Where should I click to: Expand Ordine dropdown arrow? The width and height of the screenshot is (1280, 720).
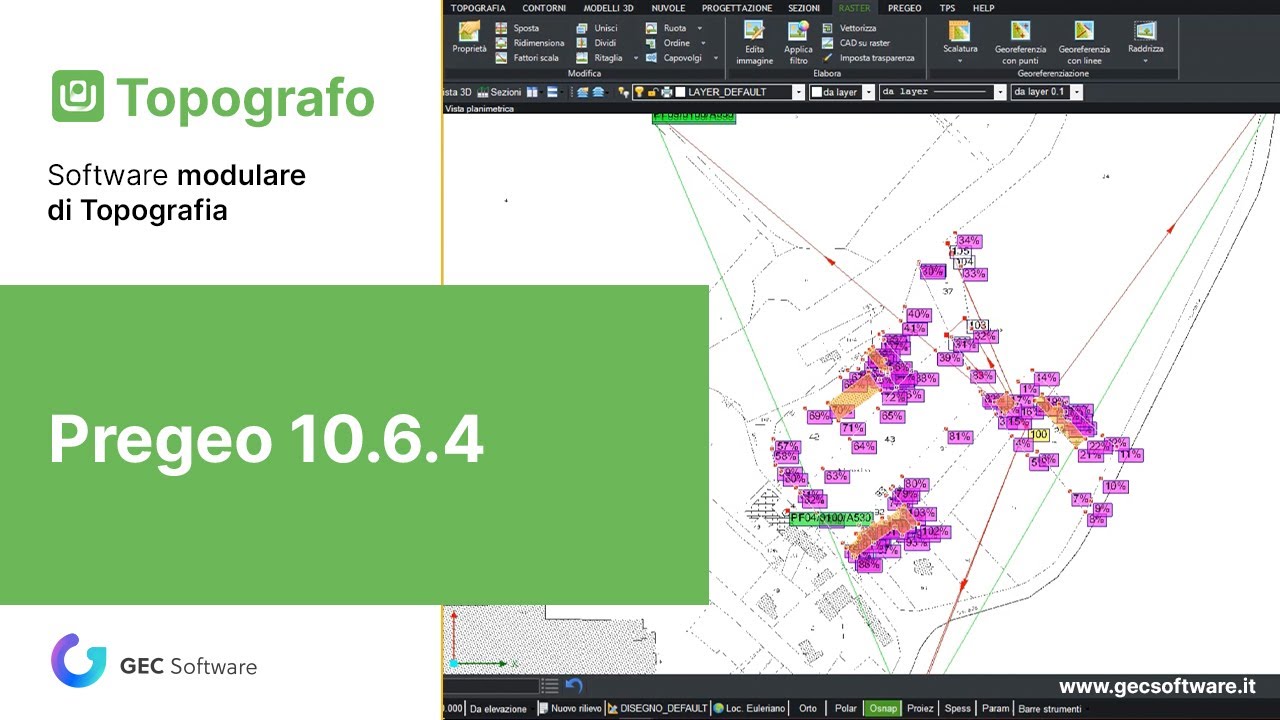point(703,43)
